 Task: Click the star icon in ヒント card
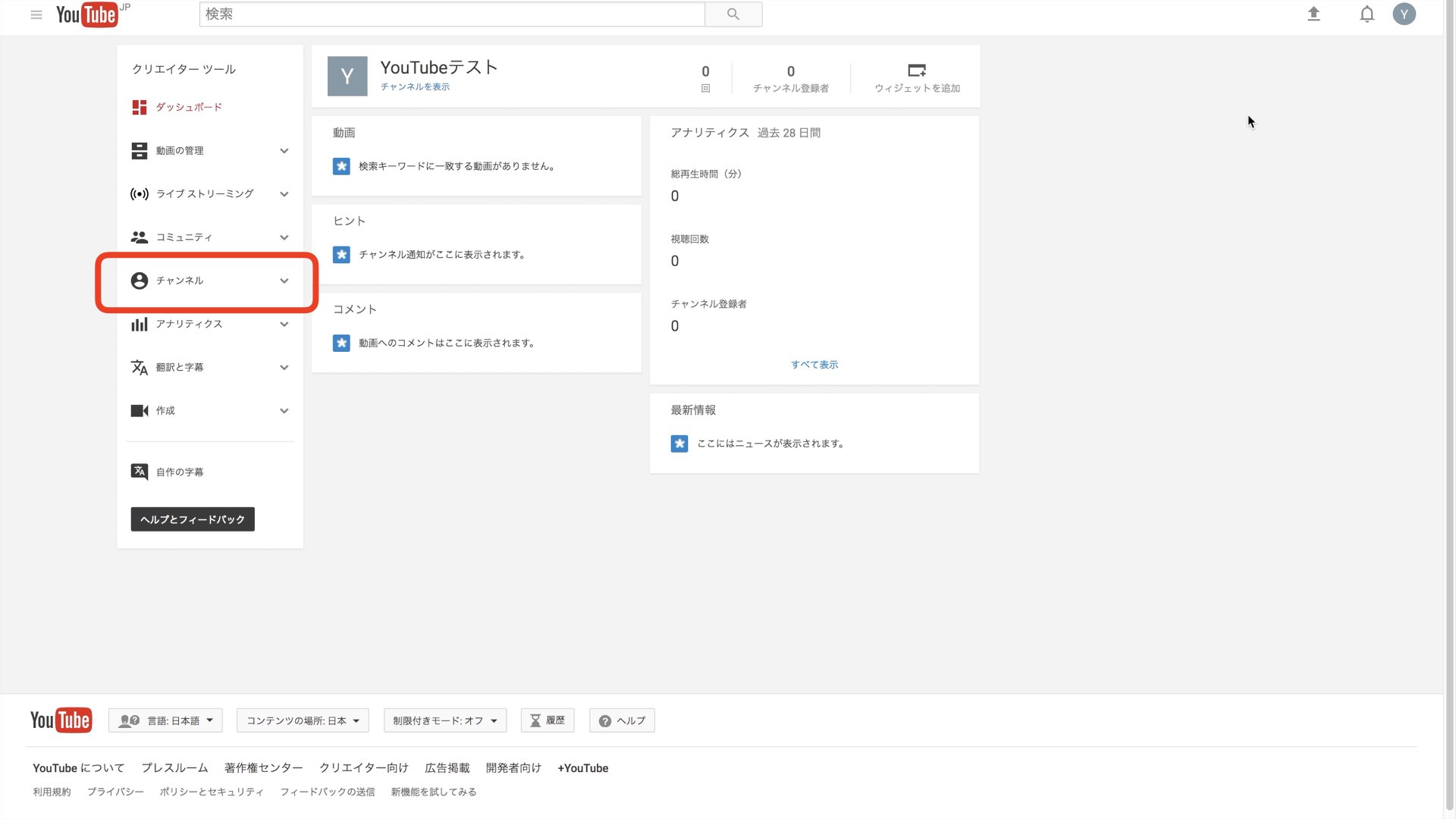(x=341, y=255)
